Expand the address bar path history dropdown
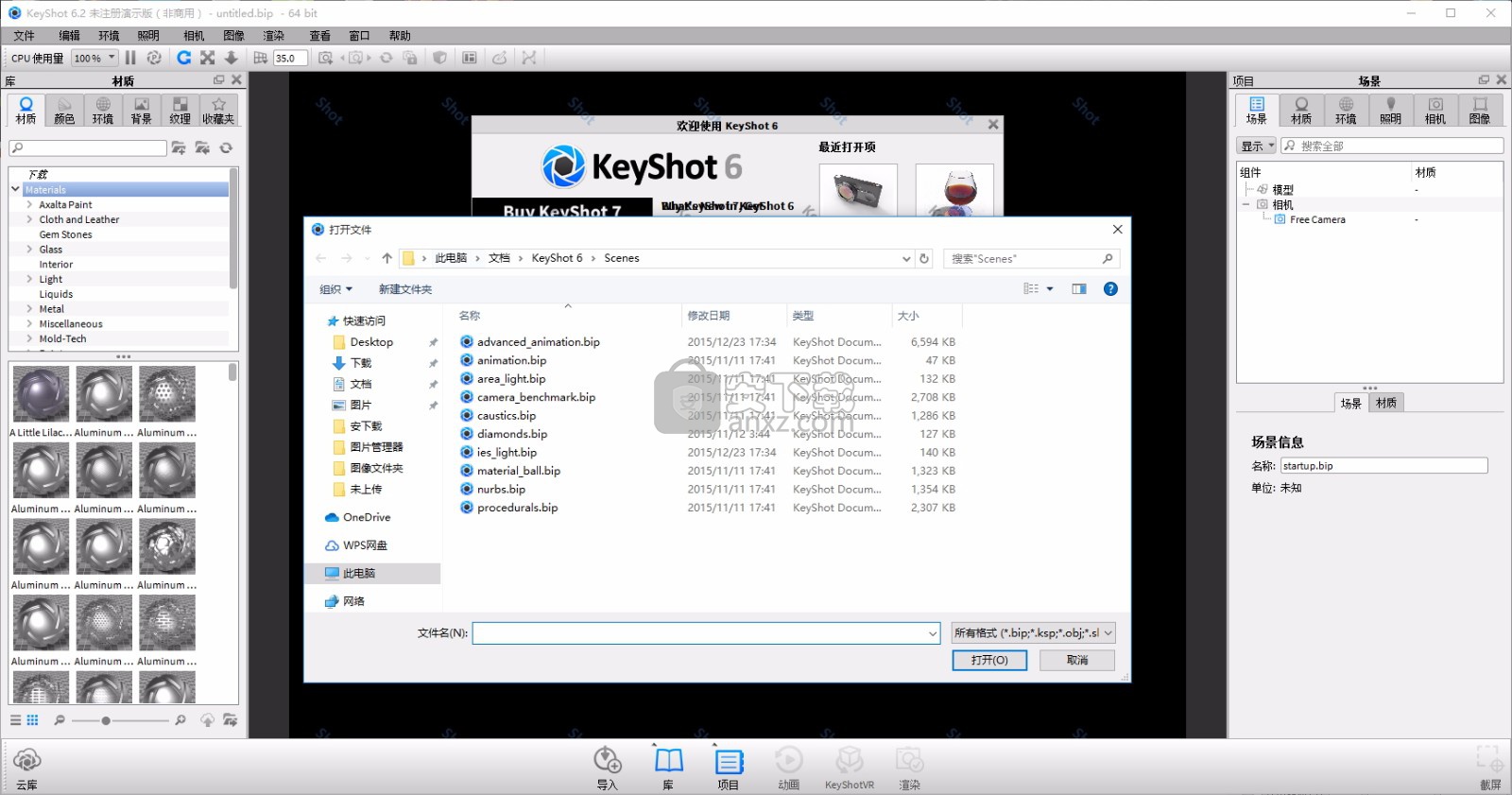Screen dimensions: 1512x795 pyautogui.click(x=906, y=258)
